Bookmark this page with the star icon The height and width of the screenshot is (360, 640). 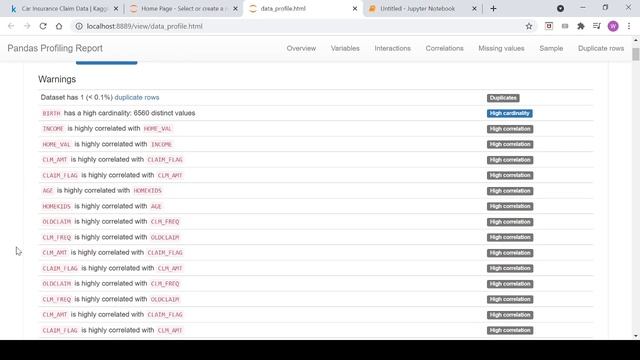(x=529, y=26)
